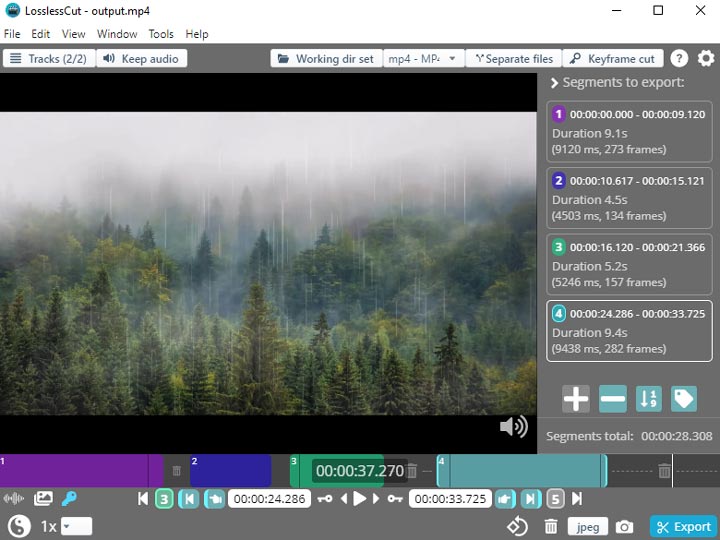Click the Segments total 00:00:28.308 text

click(629, 436)
